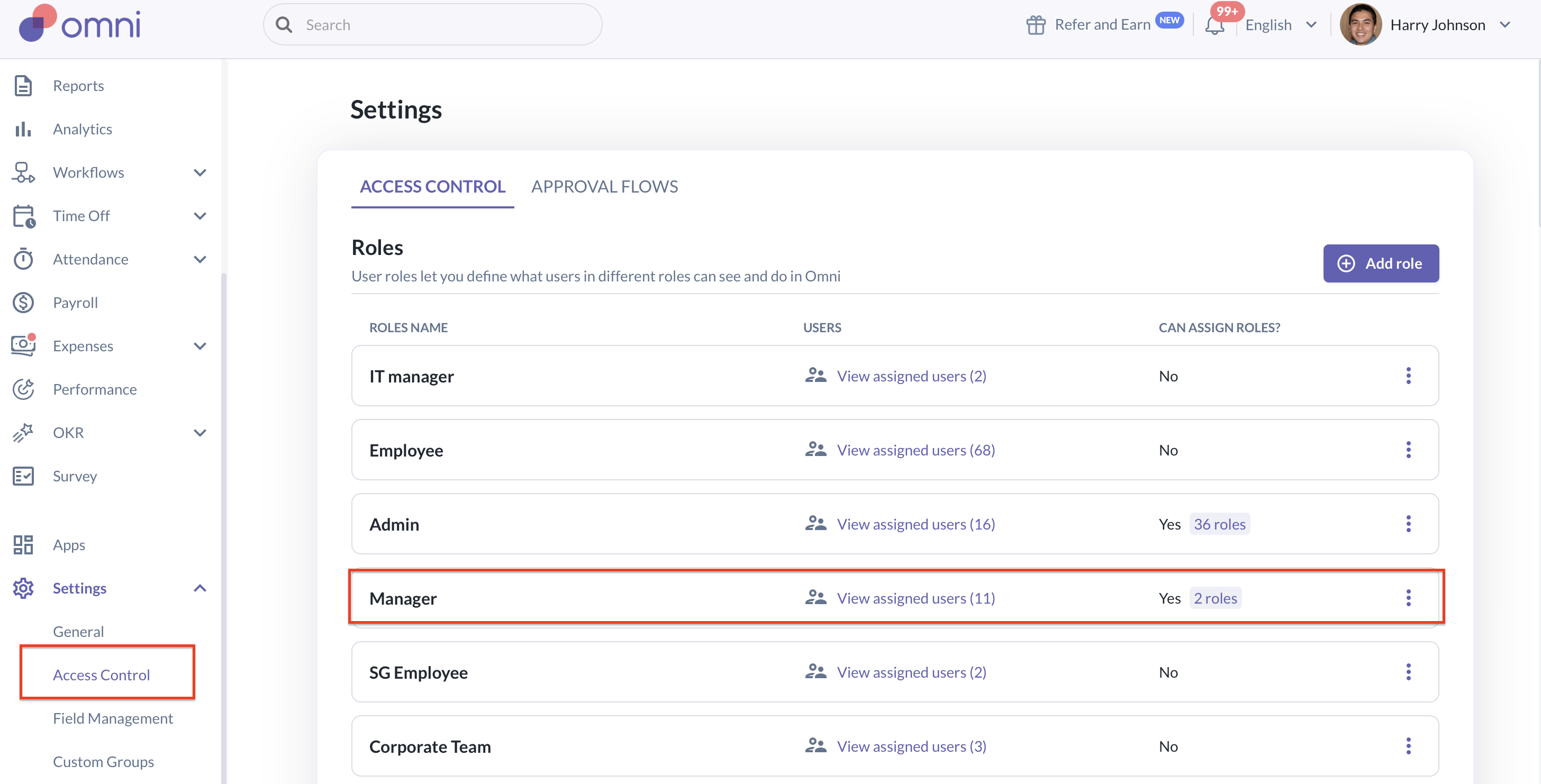This screenshot has width=1541, height=784.
Task: Click the Payroll dollar icon
Action: [23, 303]
